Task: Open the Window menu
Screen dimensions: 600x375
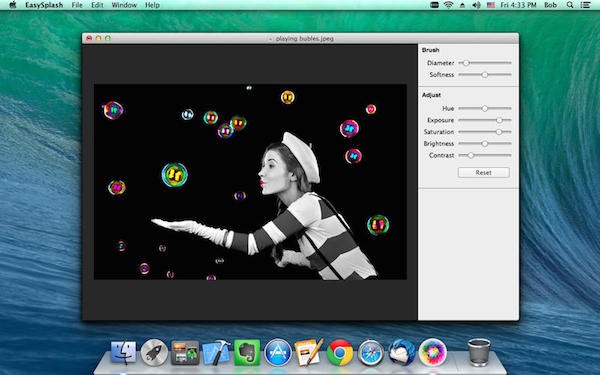Action: tap(124, 5)
